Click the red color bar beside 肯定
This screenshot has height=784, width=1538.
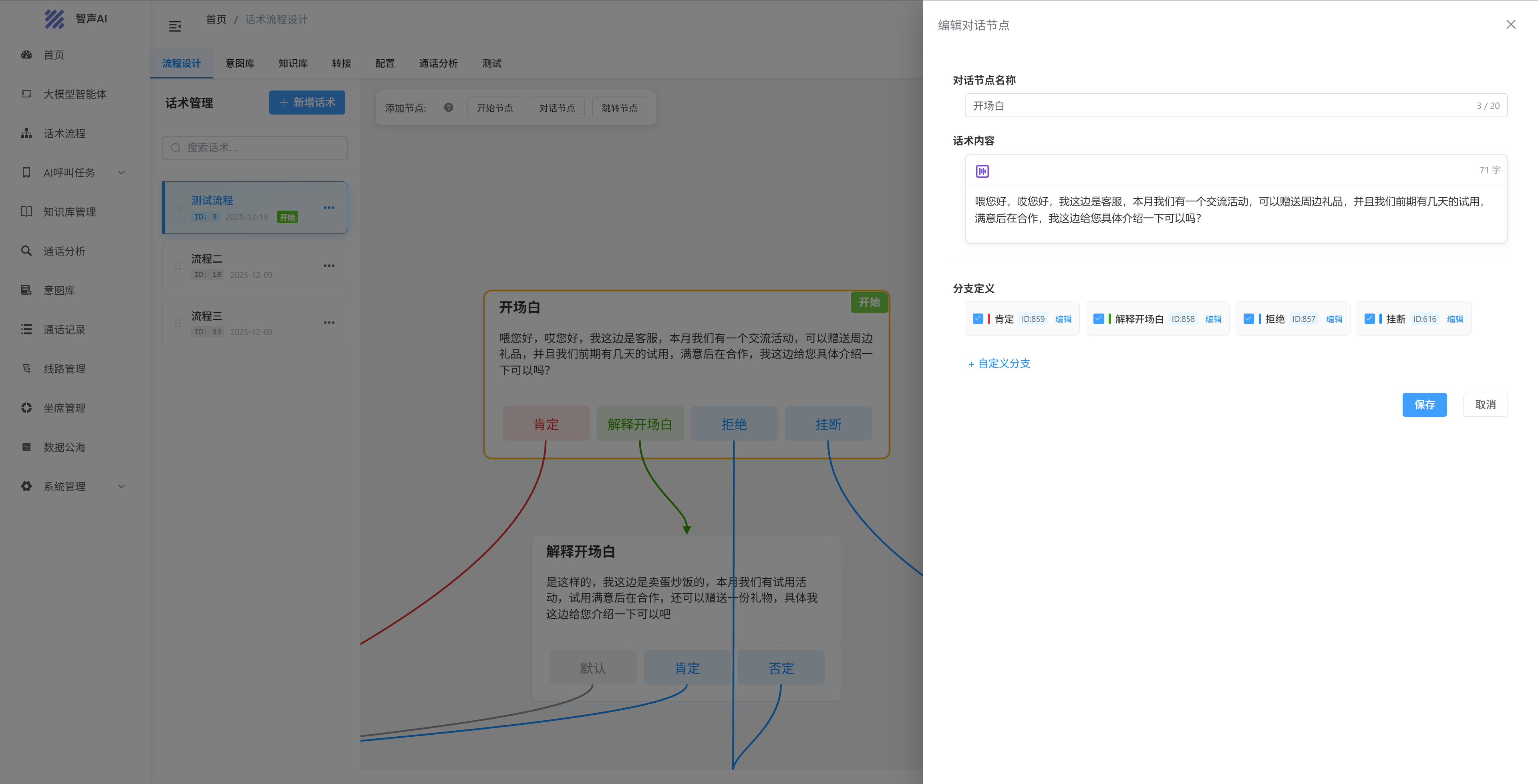(989, 319)
